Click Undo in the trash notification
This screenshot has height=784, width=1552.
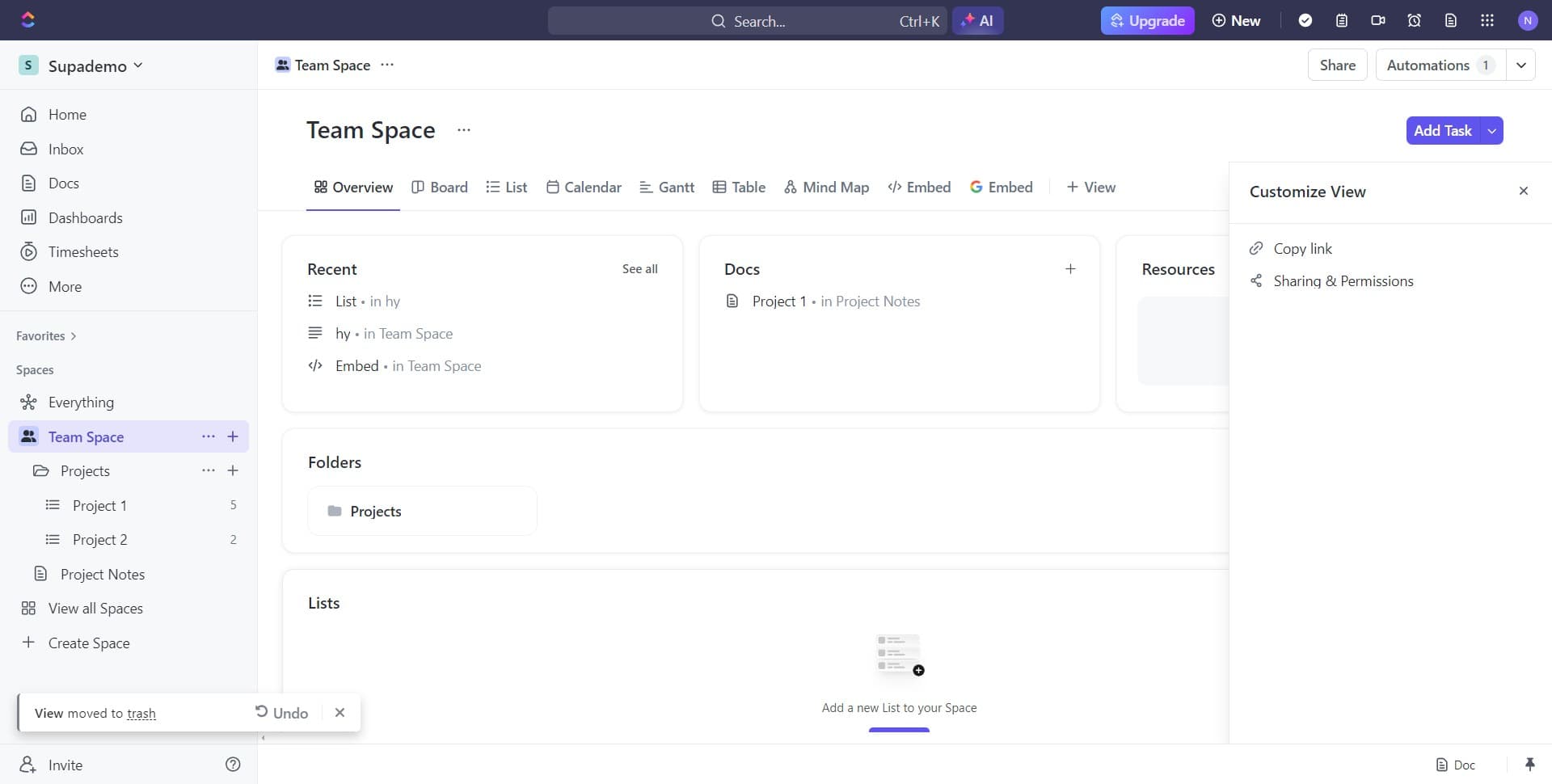click(x=282, y=713)
